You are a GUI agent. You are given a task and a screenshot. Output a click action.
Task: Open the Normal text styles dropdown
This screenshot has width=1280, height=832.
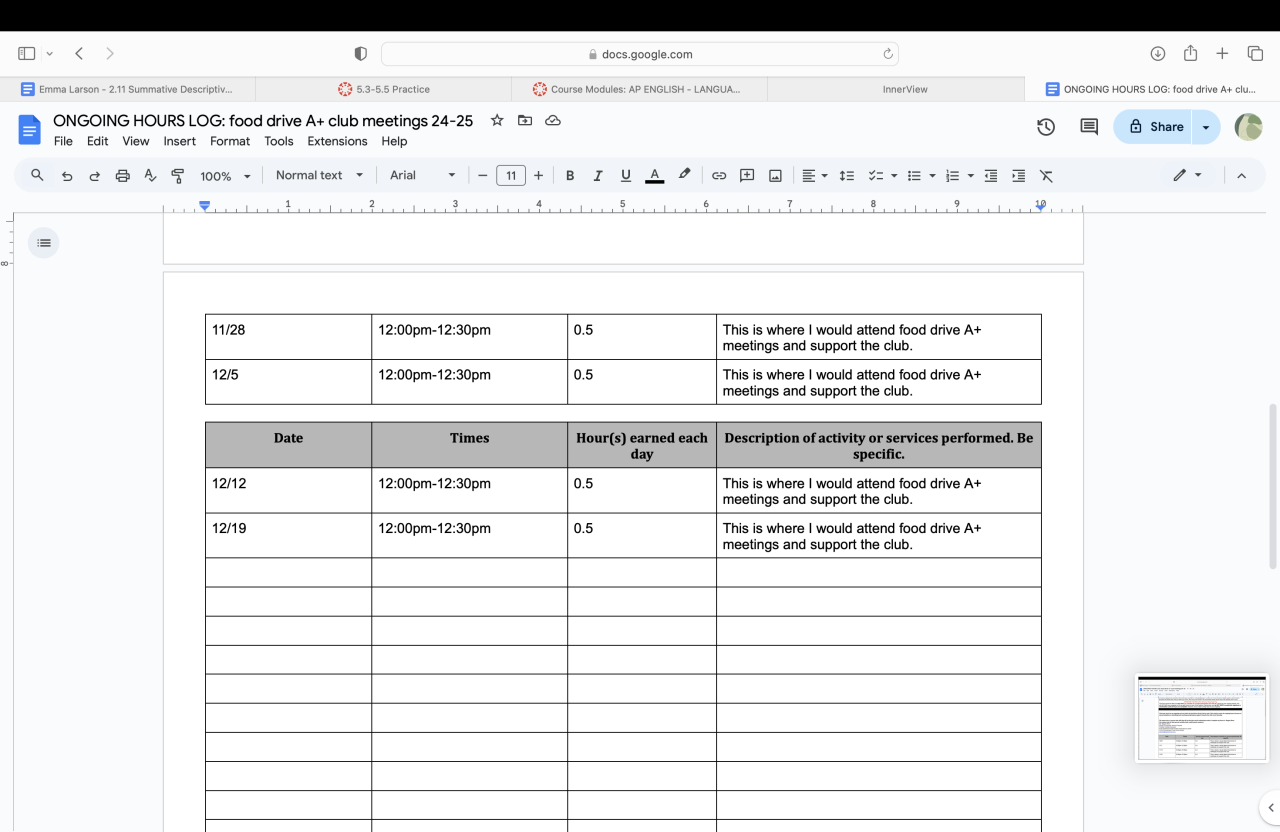pyautogui.click(x=320, y=176)
